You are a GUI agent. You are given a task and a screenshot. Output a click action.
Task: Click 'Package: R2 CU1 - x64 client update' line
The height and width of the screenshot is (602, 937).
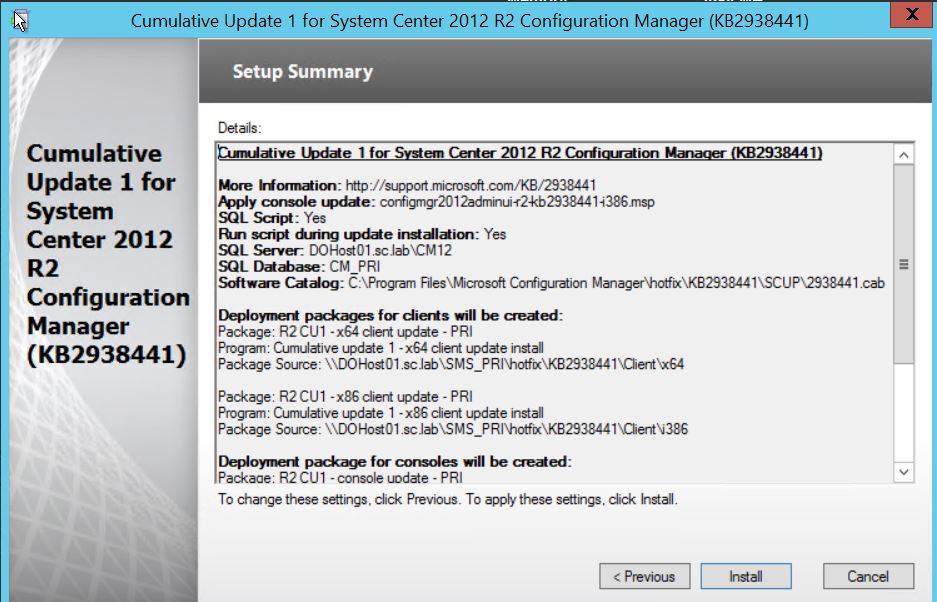click(345, 332)
